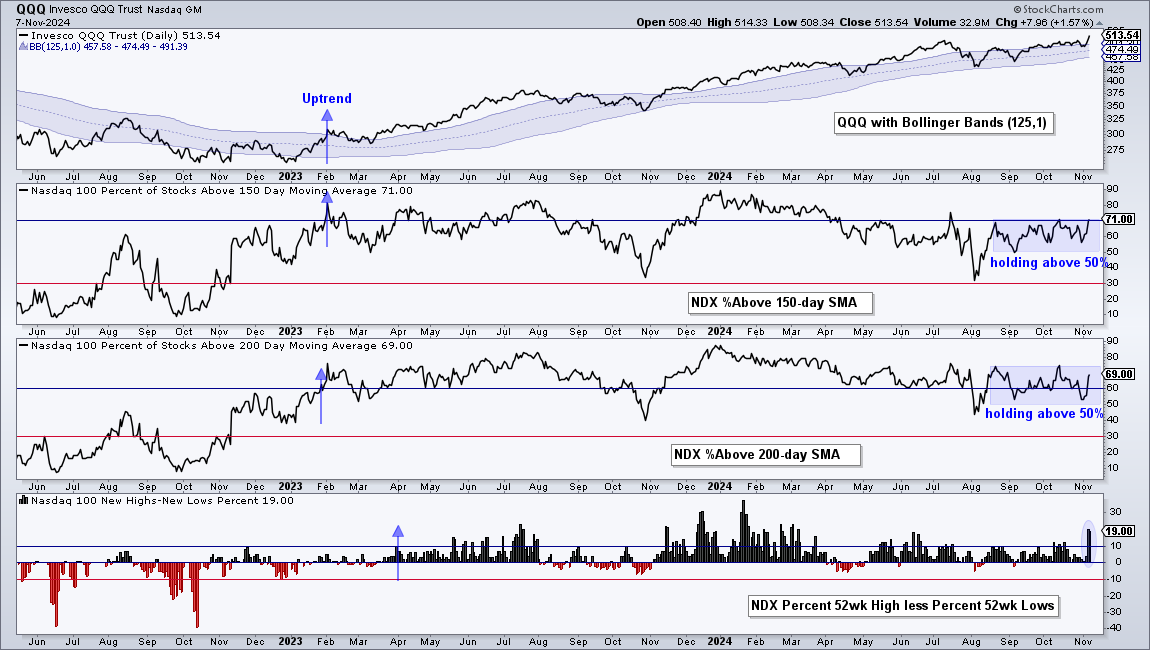
Task: Click the 2024 year marker on the bottom axis
Action: coord(719,640)
